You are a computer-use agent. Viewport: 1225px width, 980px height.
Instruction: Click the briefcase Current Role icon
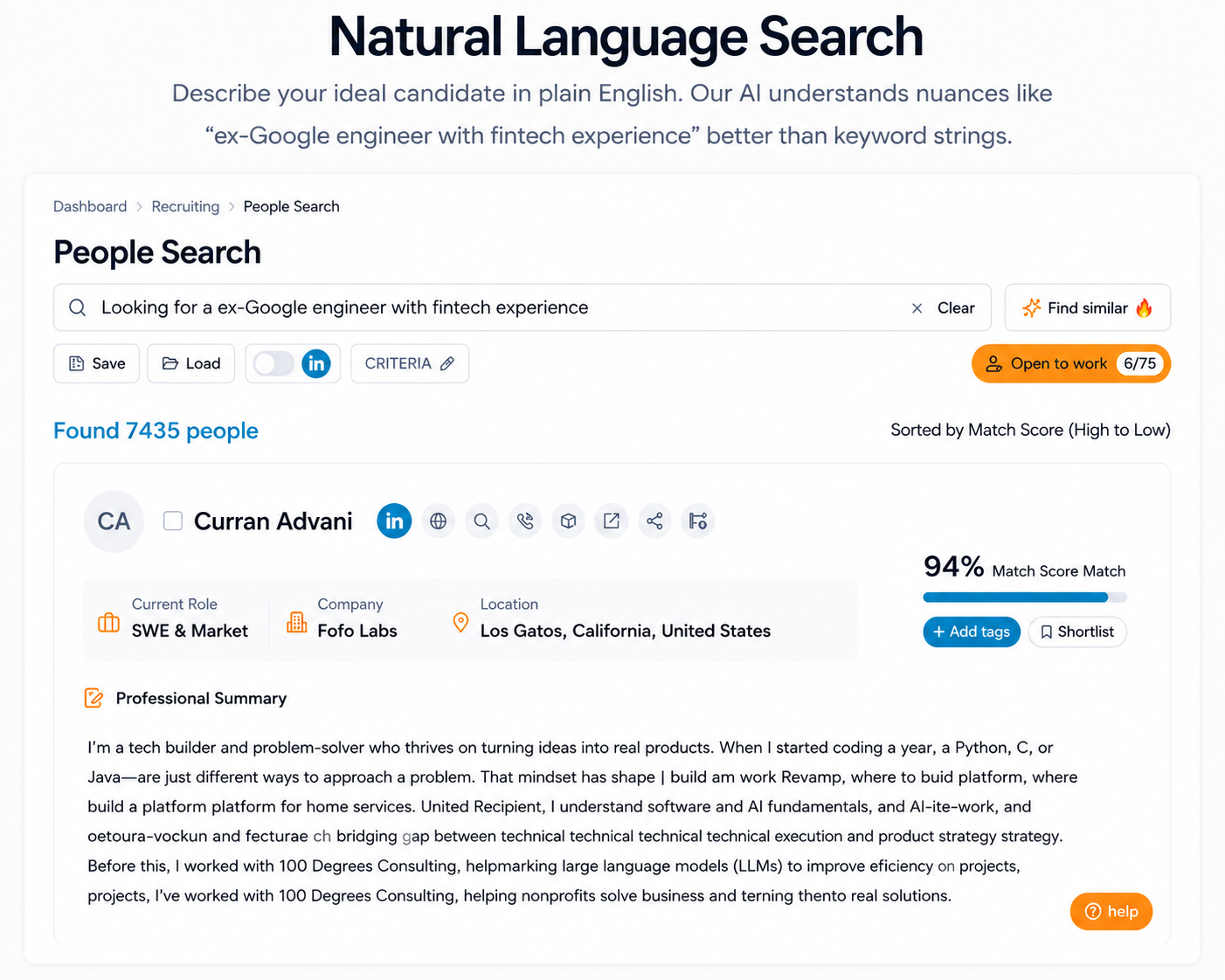(x=109, y=623)
